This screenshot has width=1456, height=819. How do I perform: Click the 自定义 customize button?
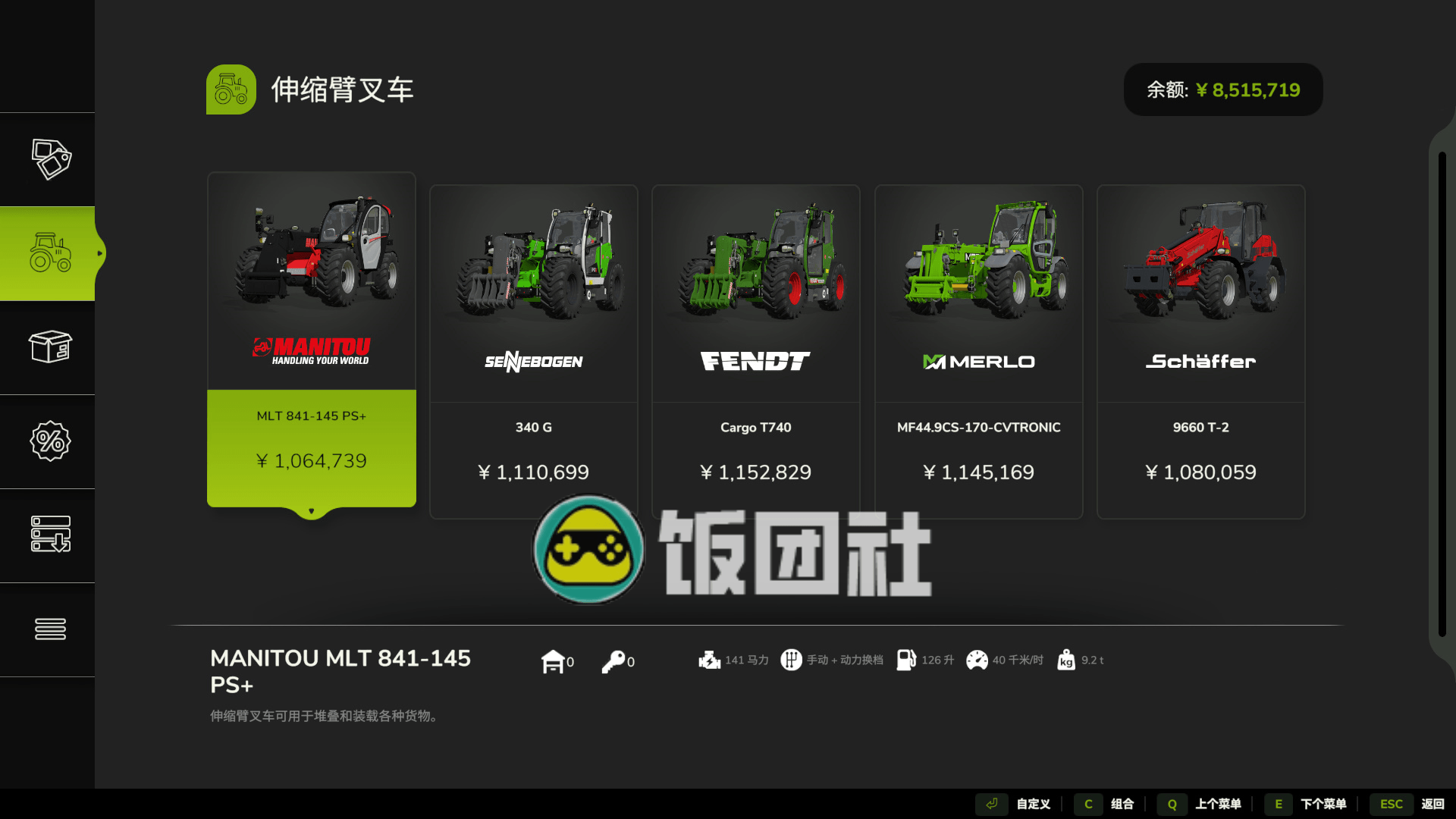[1033, 804]
